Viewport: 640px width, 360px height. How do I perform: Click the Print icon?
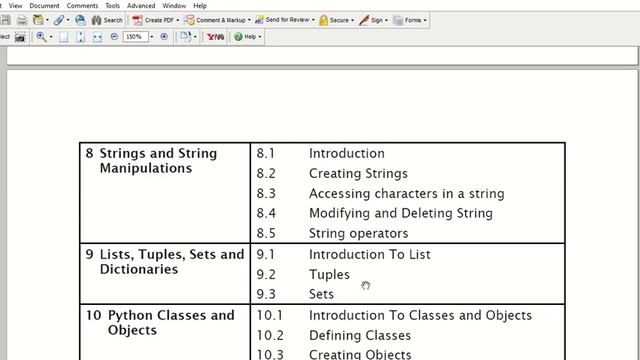click(x=22, y=20)
